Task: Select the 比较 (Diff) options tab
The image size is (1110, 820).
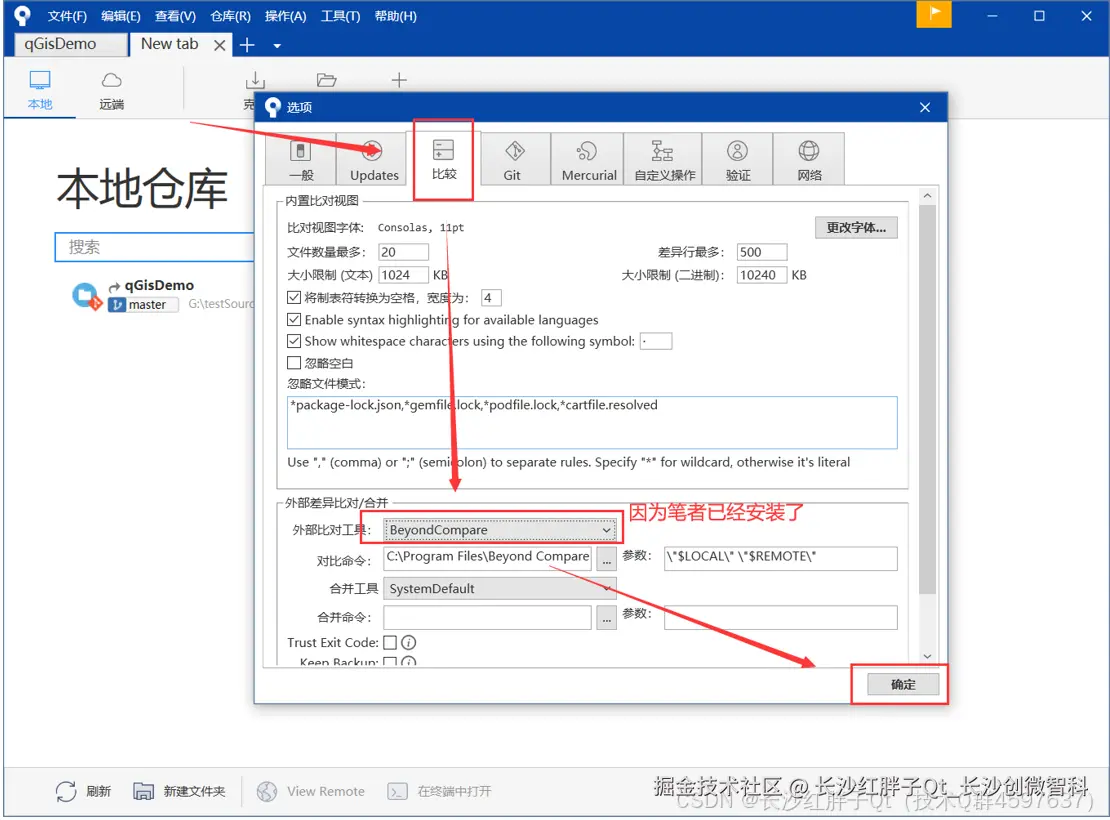Action: click(x=444, y=158)
